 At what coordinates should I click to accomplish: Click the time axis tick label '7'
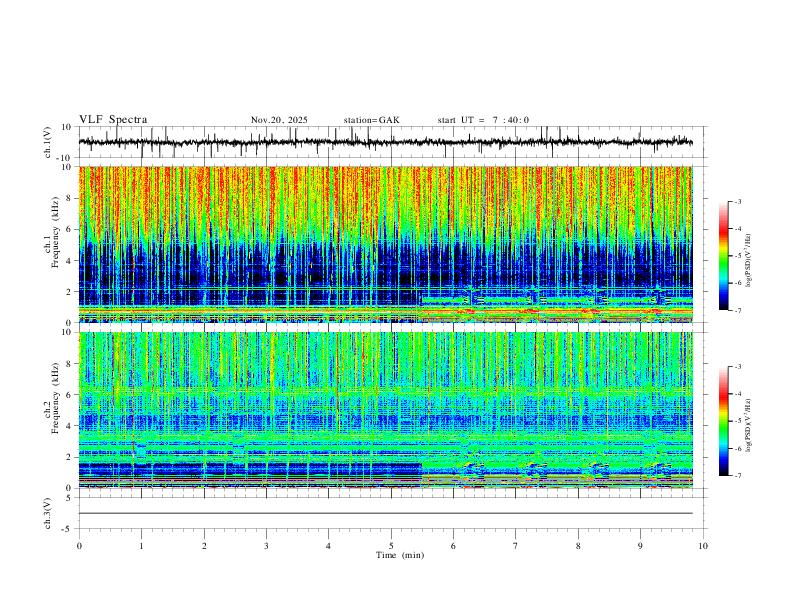click(516, 546)
